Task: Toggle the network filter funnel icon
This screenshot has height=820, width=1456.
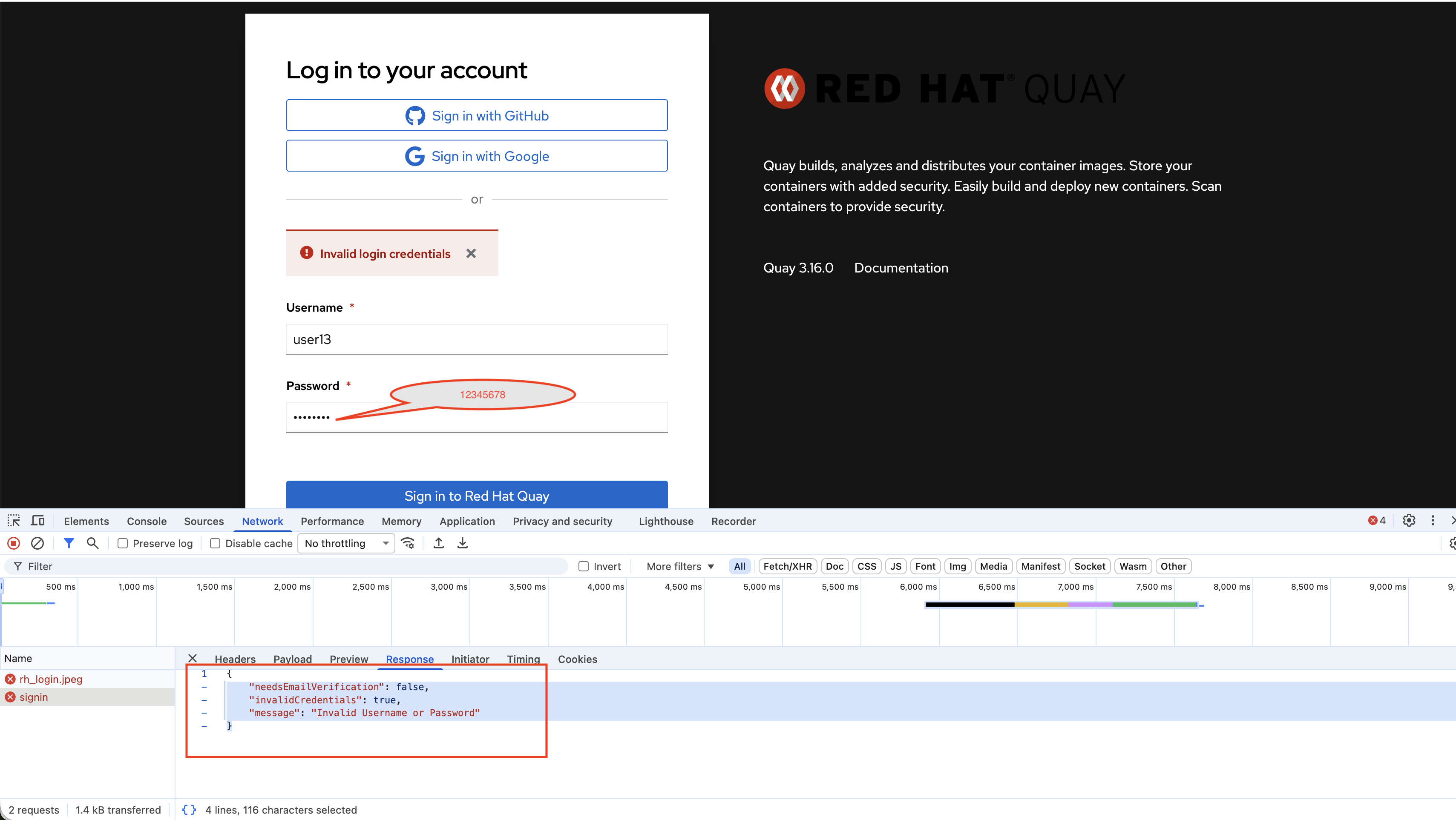Action: (x=69, y=543)
